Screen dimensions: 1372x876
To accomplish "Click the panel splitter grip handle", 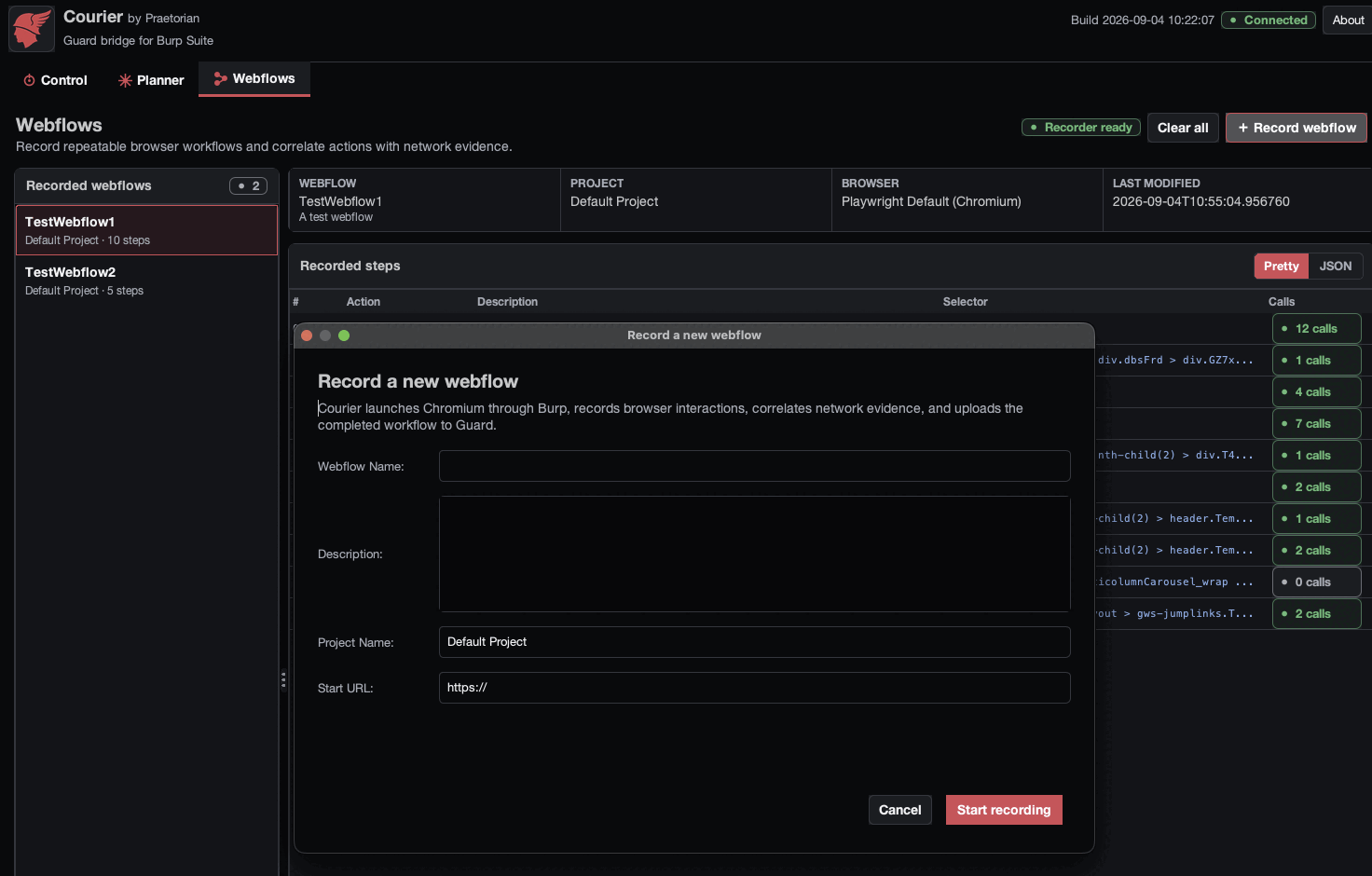I will coord(283,680).
